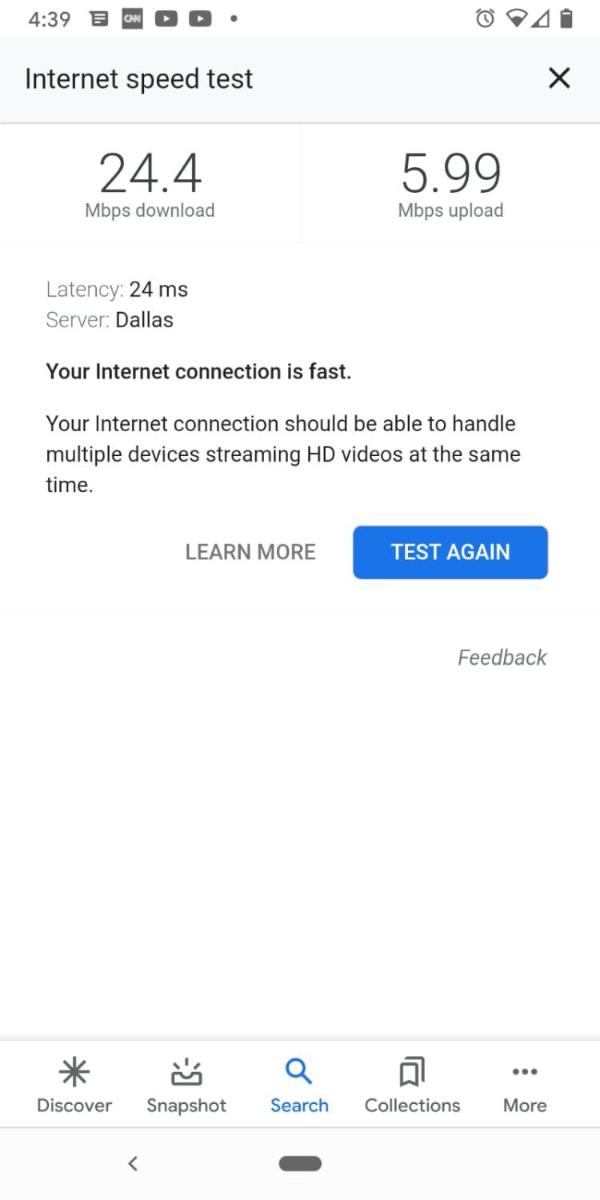Tap the TEST AGAIN button

[x=450, y=552]
